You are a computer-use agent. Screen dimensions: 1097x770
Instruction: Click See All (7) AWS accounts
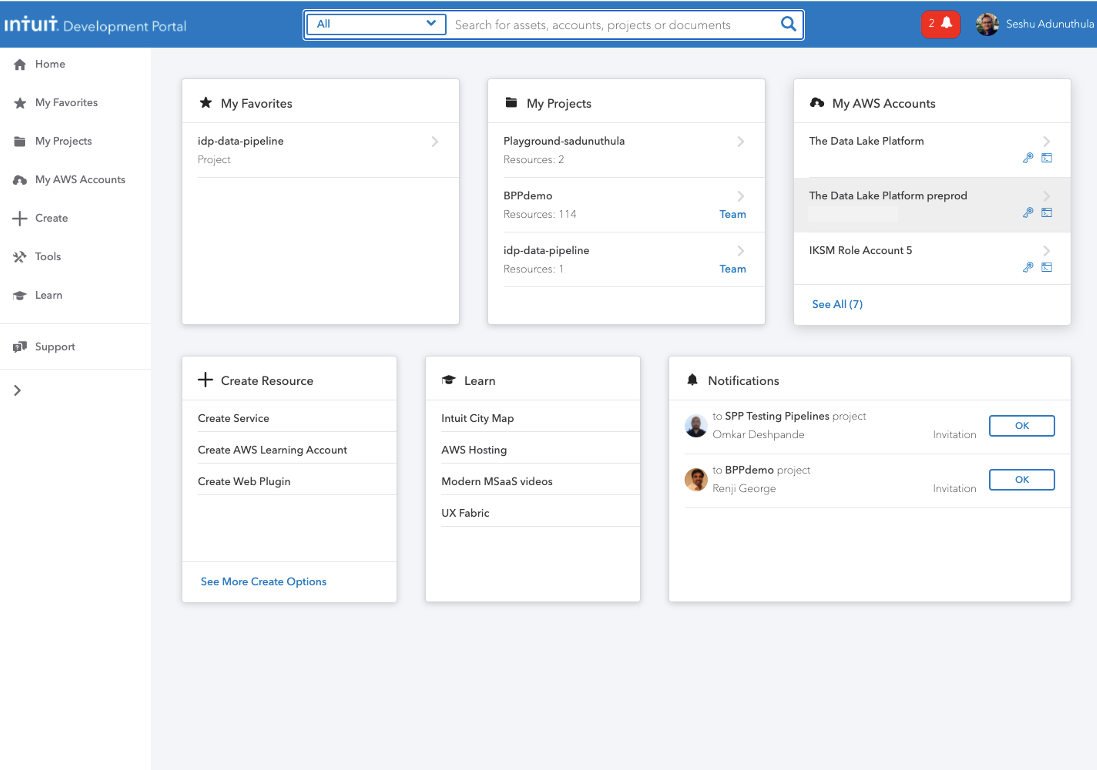click(837, 304)
